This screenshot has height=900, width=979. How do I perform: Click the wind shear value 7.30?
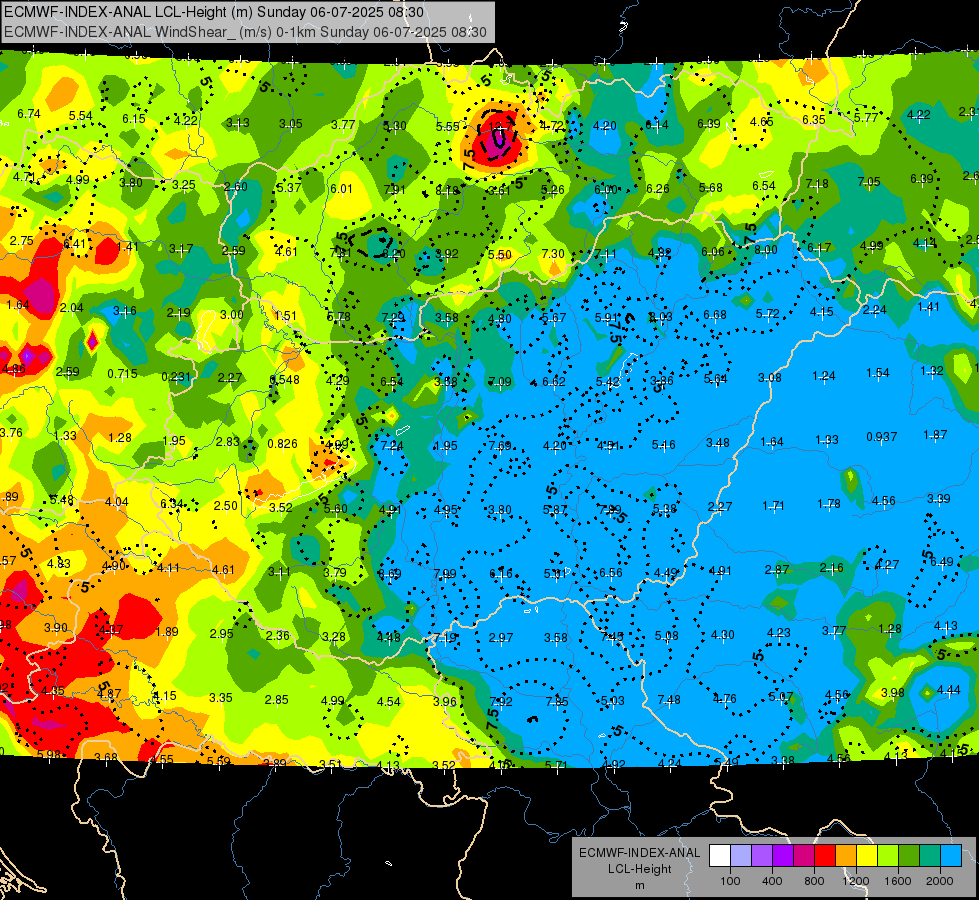tap(553, 254)
